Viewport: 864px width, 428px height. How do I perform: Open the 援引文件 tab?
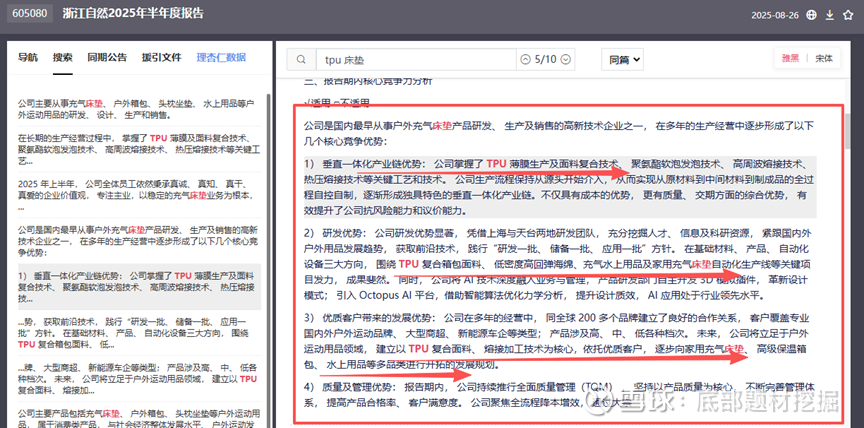[x=161, y=58]
